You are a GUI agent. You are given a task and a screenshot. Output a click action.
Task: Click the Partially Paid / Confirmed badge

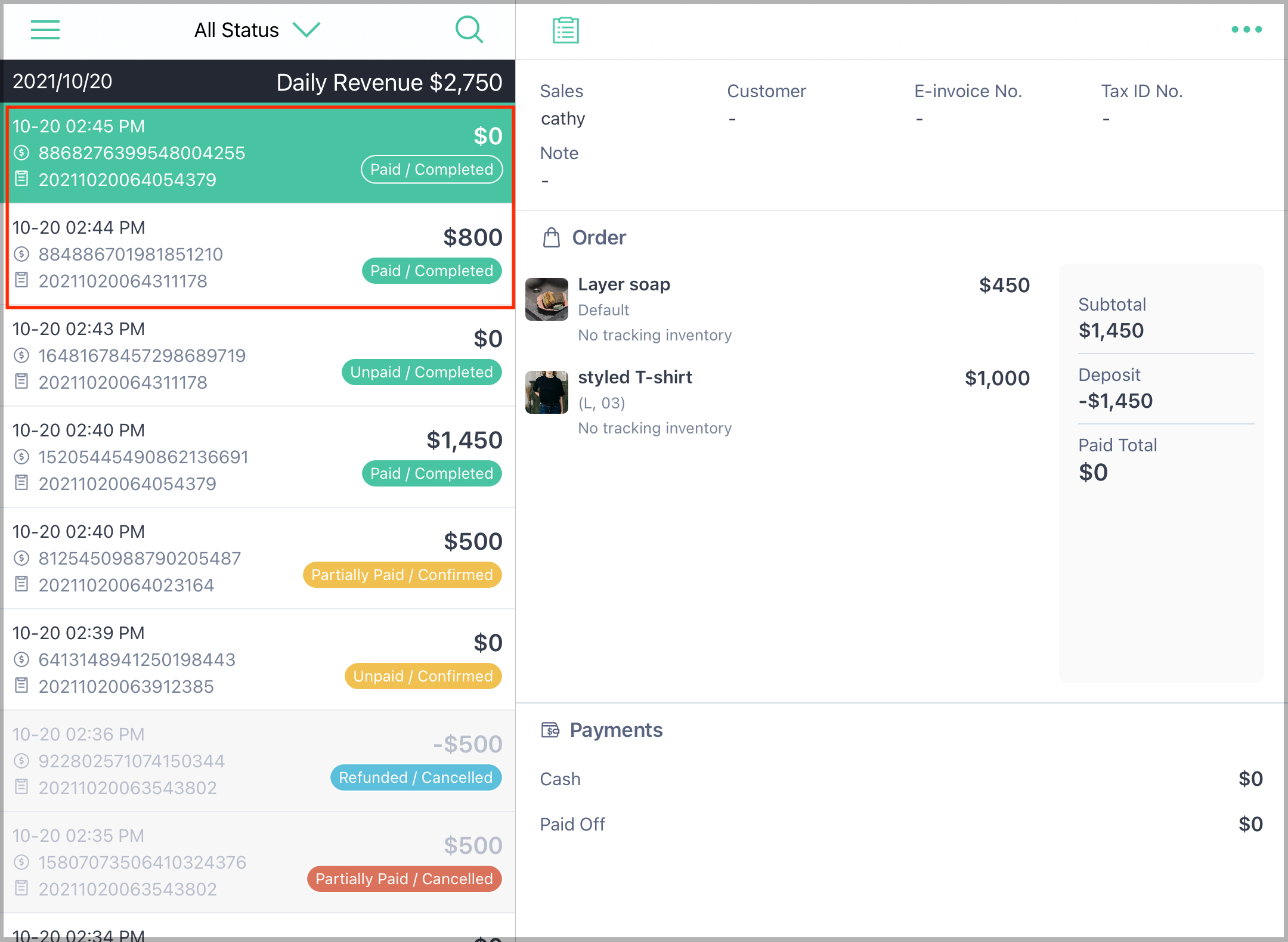[x=402, y=575]
